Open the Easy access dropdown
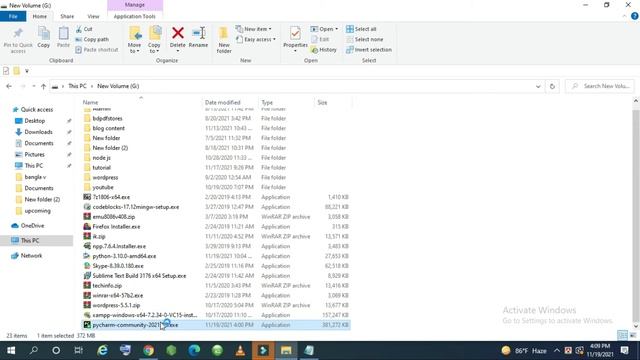This screenshot has height=360, width=640. pos(256,40)
